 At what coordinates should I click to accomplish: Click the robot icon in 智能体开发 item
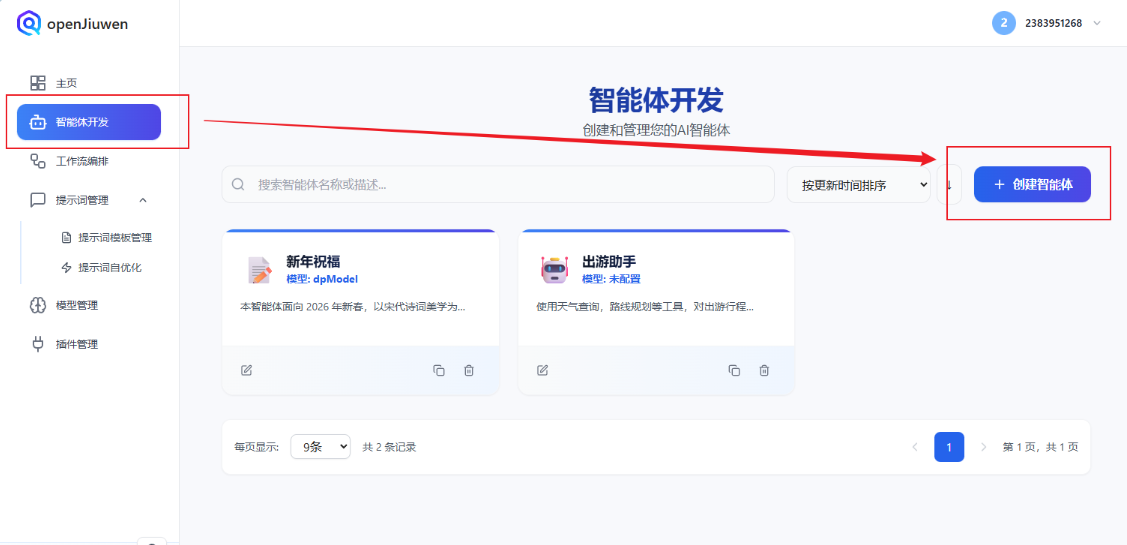pyautogui.click(x=37, y=122)
